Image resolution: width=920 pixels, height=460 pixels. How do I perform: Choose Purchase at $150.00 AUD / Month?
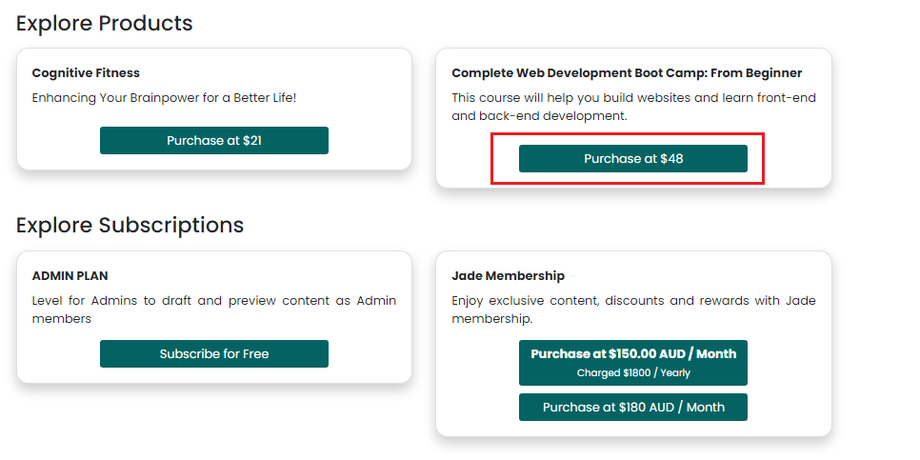tap(633, 354)
